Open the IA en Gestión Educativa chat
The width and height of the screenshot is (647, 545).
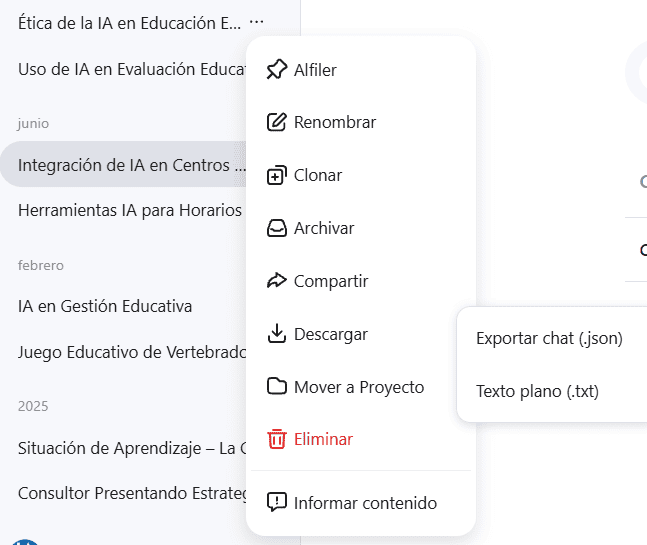click(x=124, y=307)
